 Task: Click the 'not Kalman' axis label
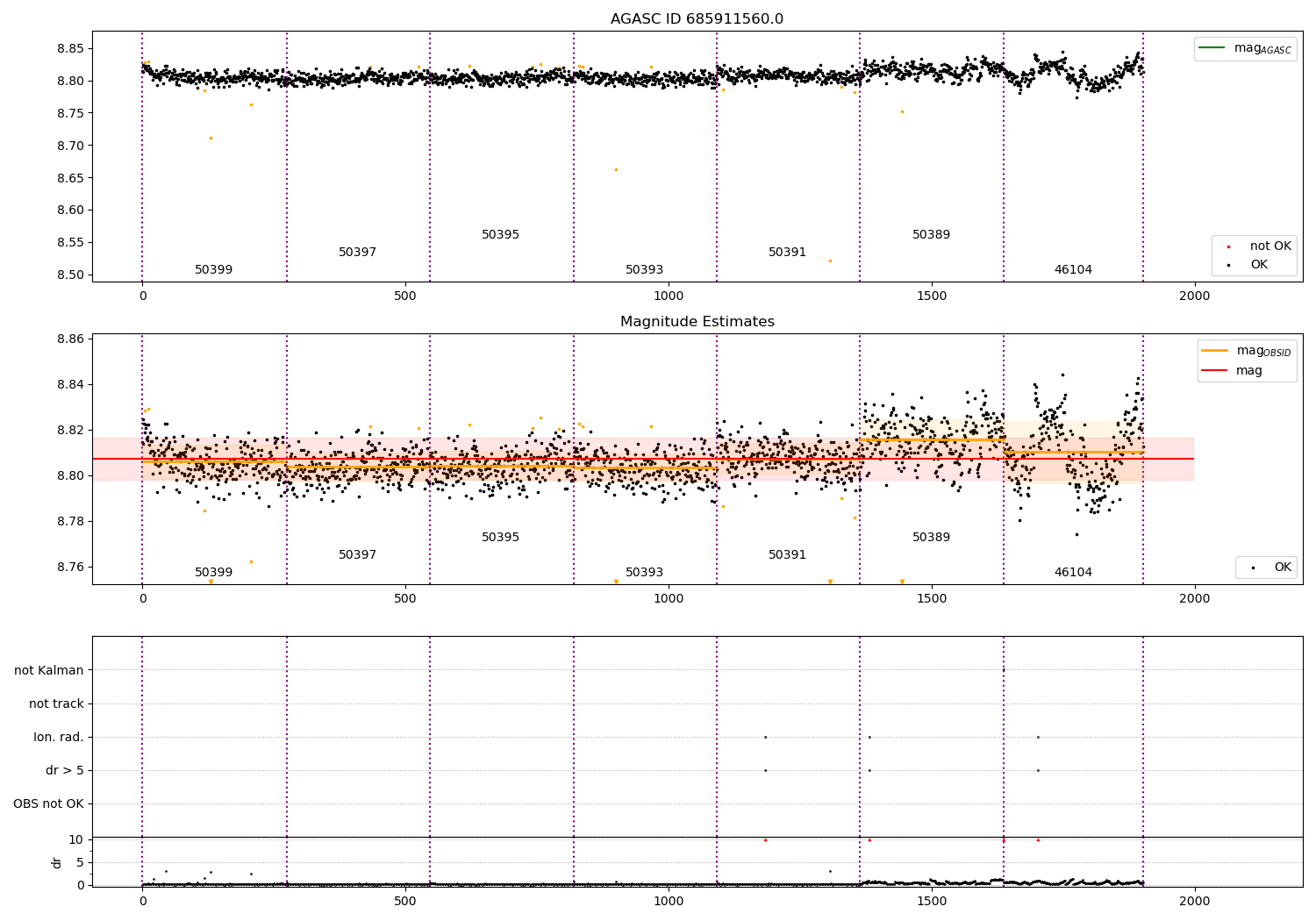pyautogui.click(x=49, y=671)
